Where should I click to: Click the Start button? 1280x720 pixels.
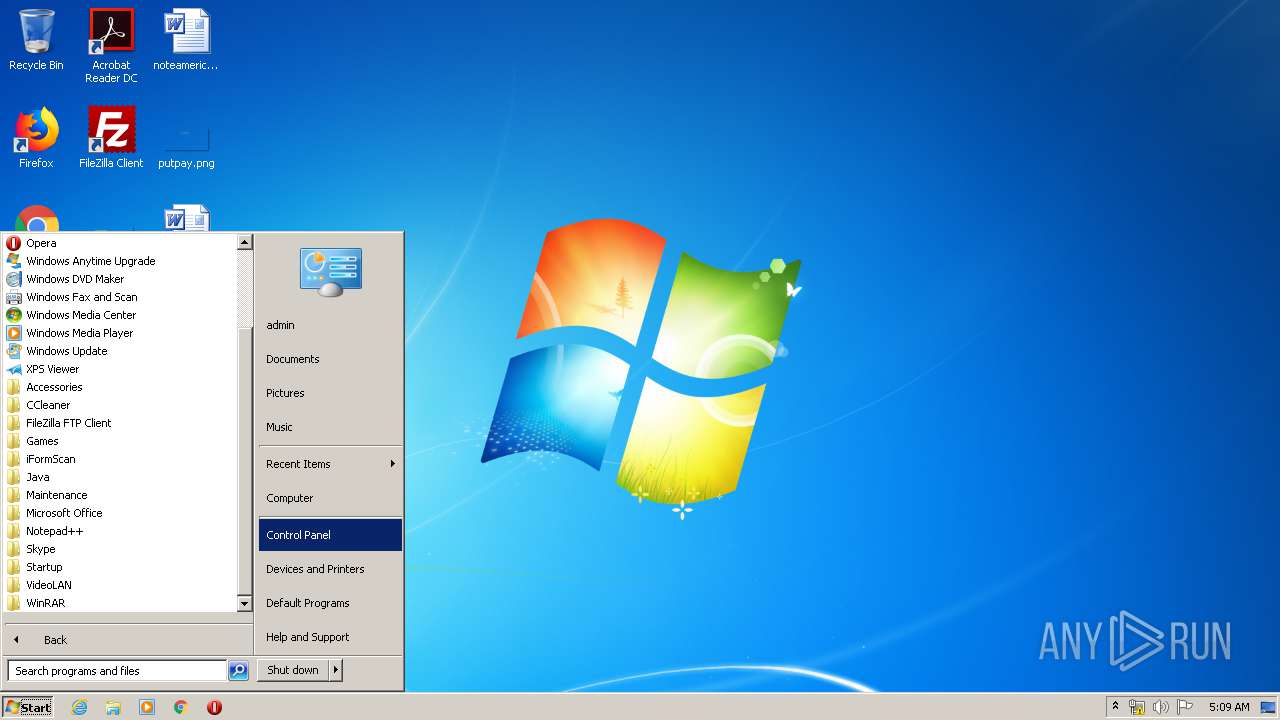(x=28, y=707)
